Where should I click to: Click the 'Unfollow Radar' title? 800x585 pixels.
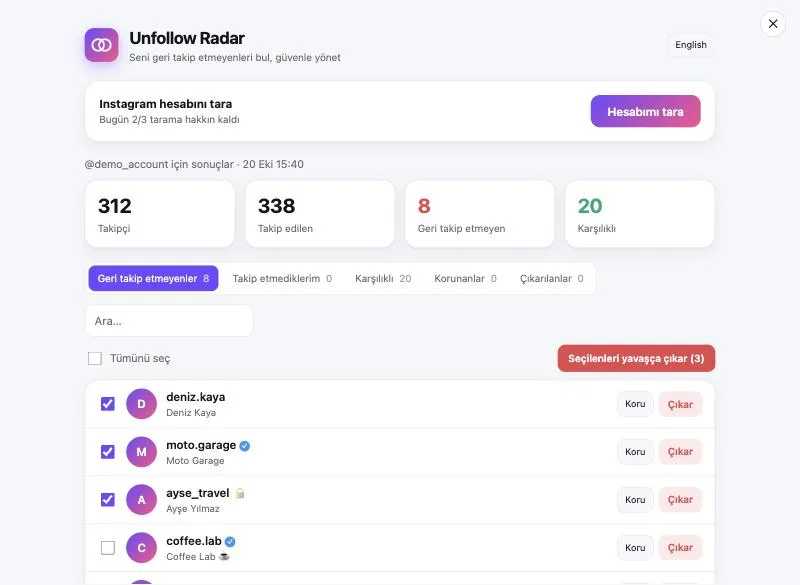pos(187,38)
